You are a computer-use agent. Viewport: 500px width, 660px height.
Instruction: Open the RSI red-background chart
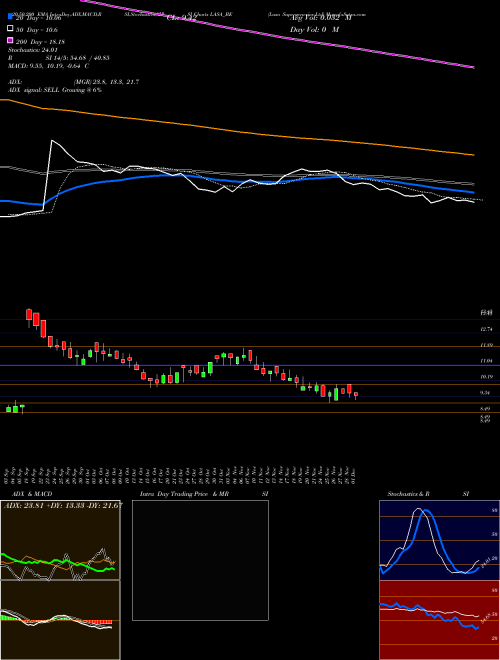(x=439, y=620)
